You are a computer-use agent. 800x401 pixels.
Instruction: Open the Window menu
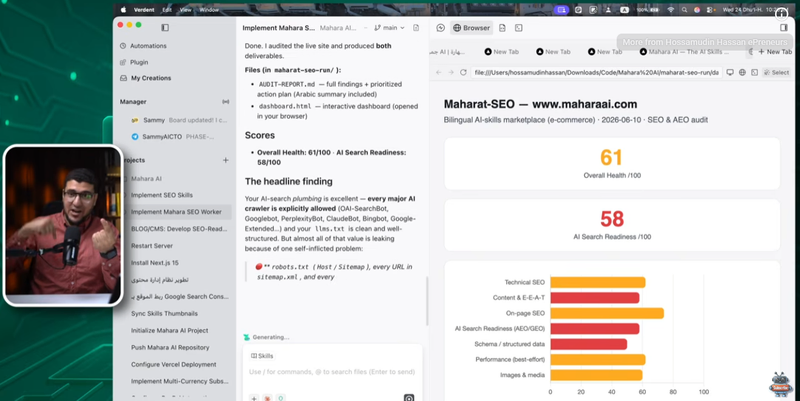(x=209, y=10)
